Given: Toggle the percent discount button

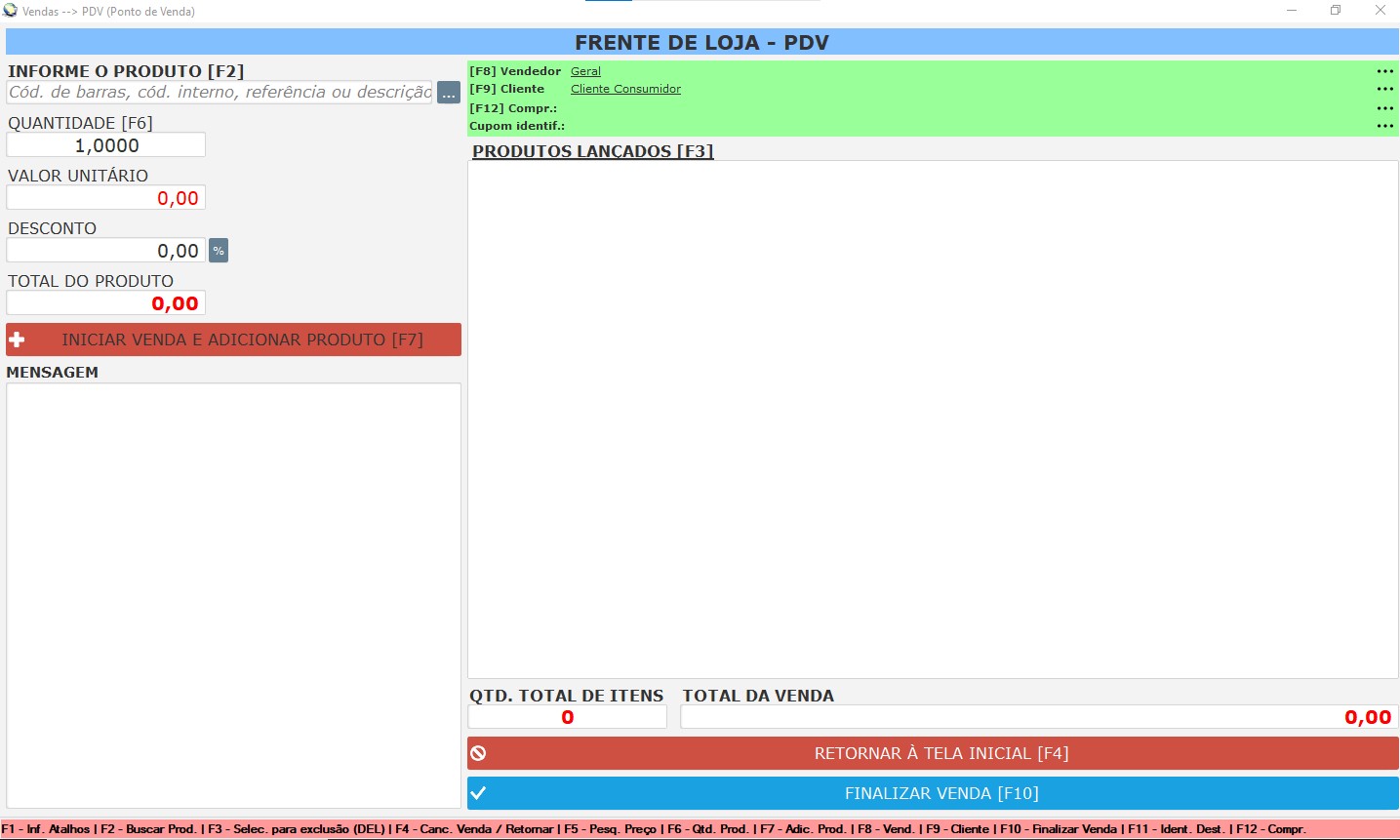Looking at the screenshot, I should [219, 251].
